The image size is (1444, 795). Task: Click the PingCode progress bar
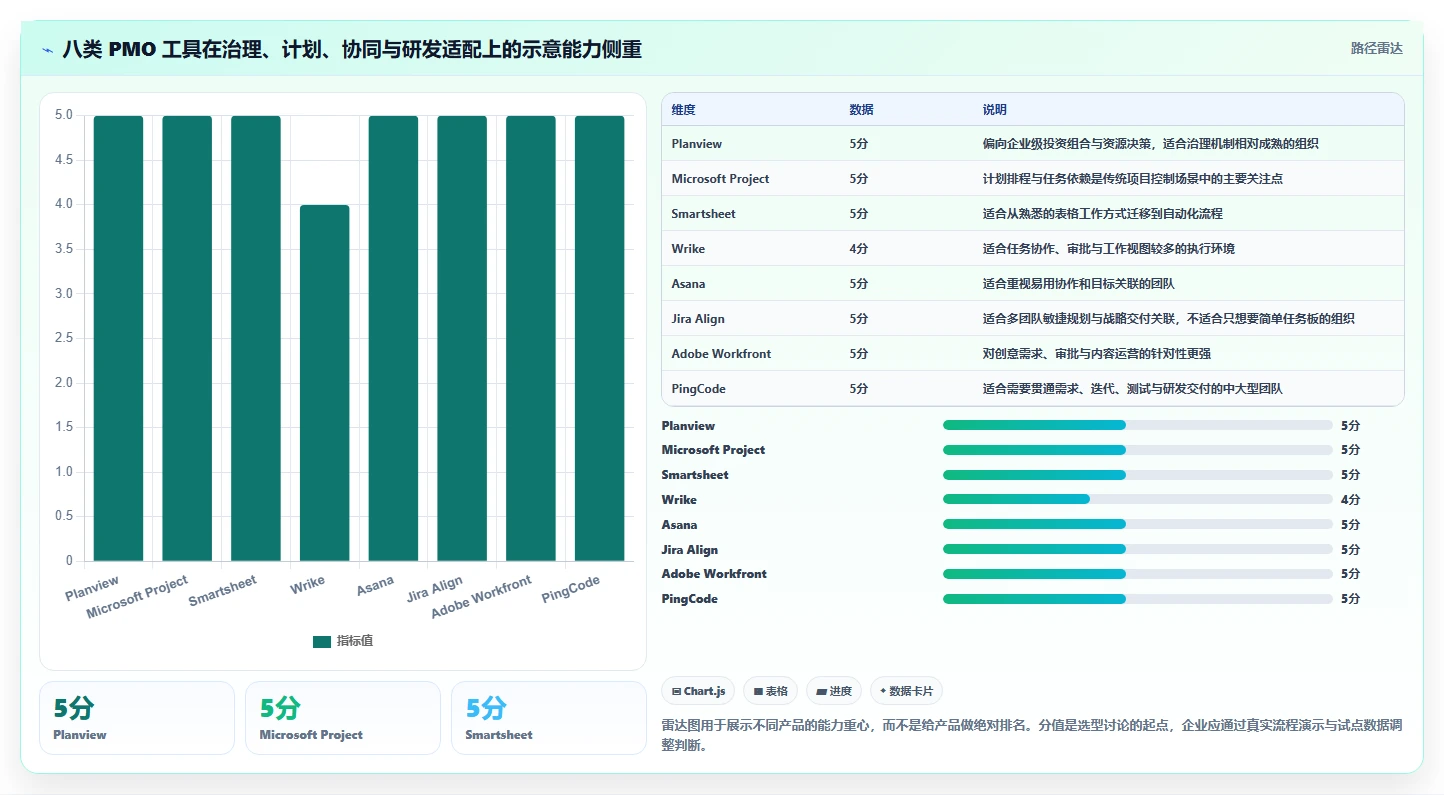[x=1137, y=599]
